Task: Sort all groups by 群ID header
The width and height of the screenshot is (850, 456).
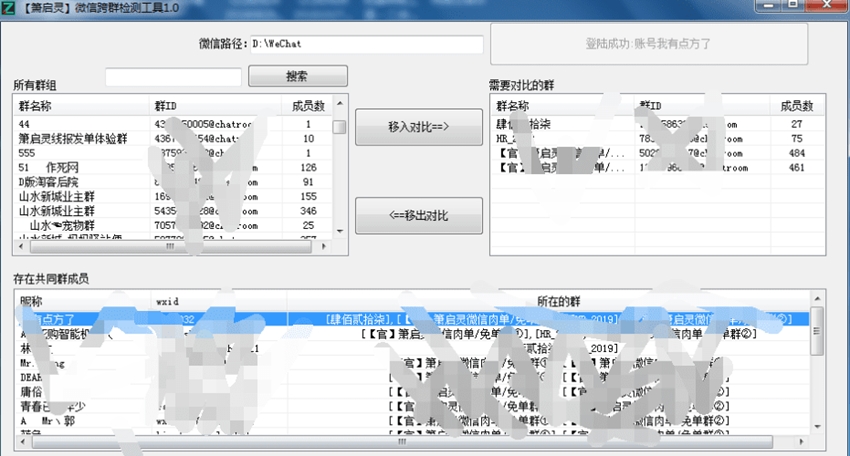Action: pyautogui.click(x=215, y=106)
